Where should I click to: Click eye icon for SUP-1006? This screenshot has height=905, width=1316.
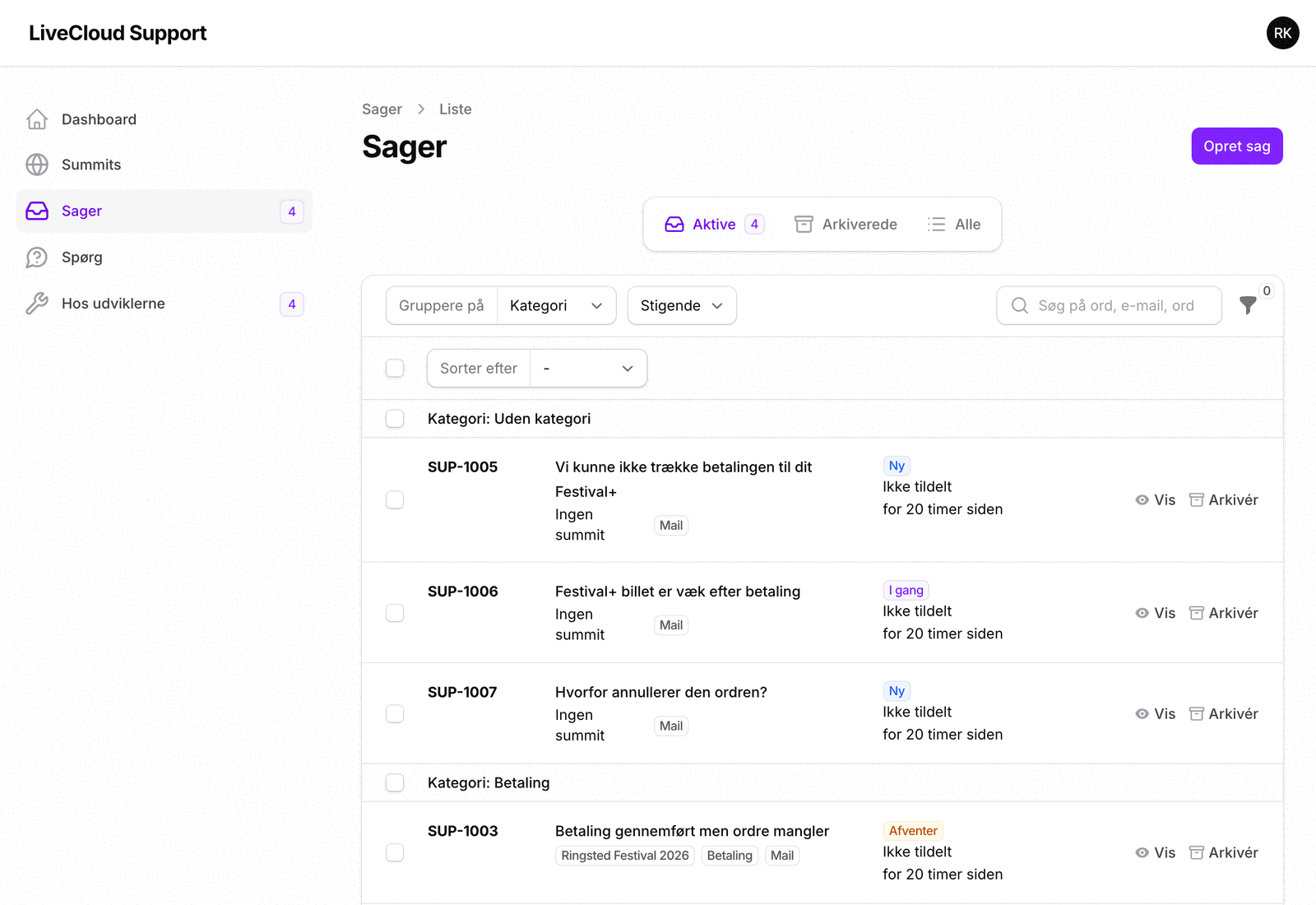click(x=1142, y=613)
